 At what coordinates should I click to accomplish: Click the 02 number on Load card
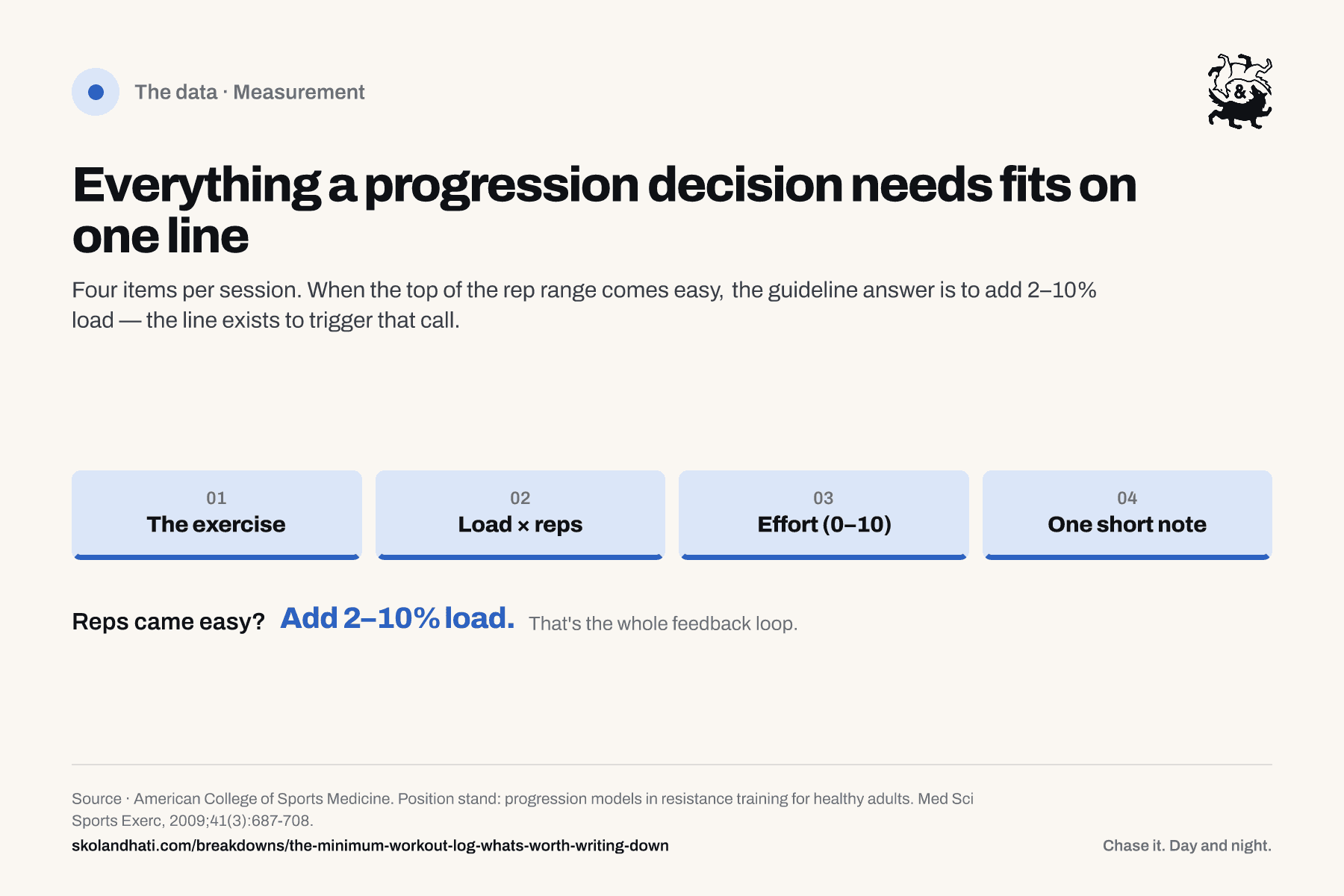point(520,498)
